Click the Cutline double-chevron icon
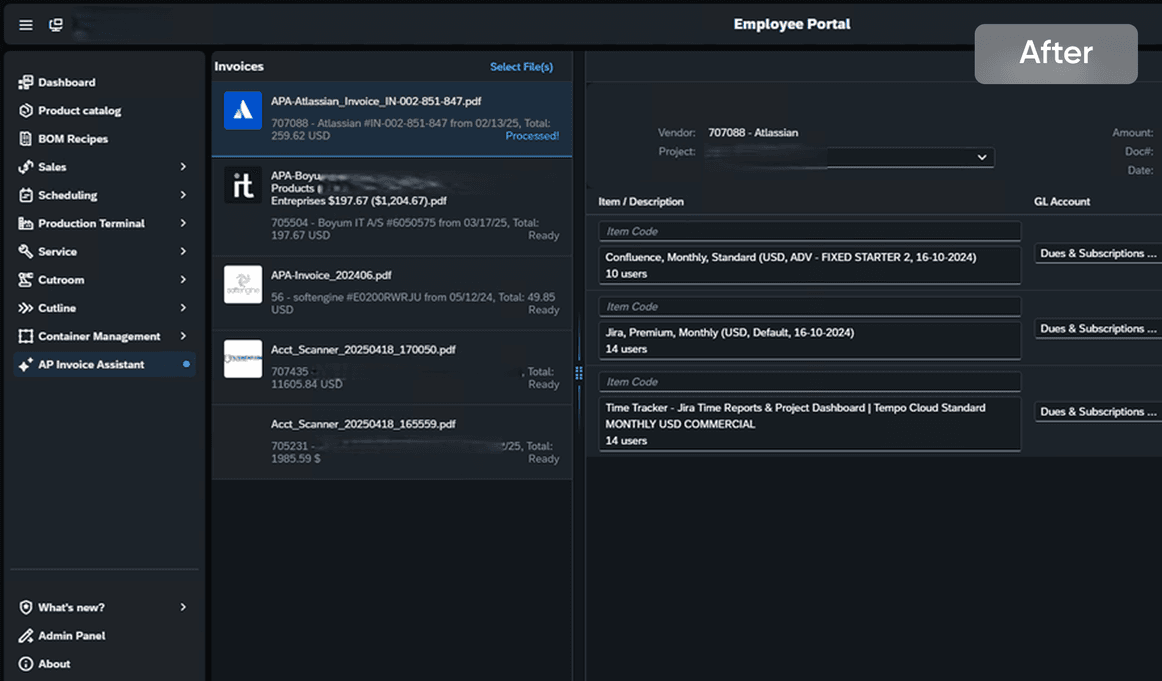Image resolution: width=1162 pixels, height=681 pixels. (26, 308)
